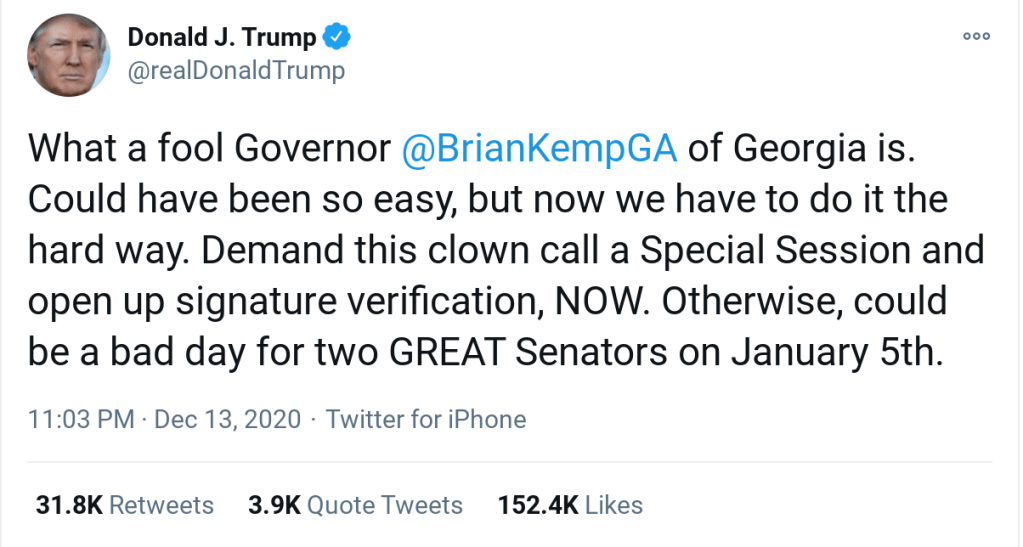Click the display name Donald J. Trump
This screenshot has height=547, width=1023.
221,38
